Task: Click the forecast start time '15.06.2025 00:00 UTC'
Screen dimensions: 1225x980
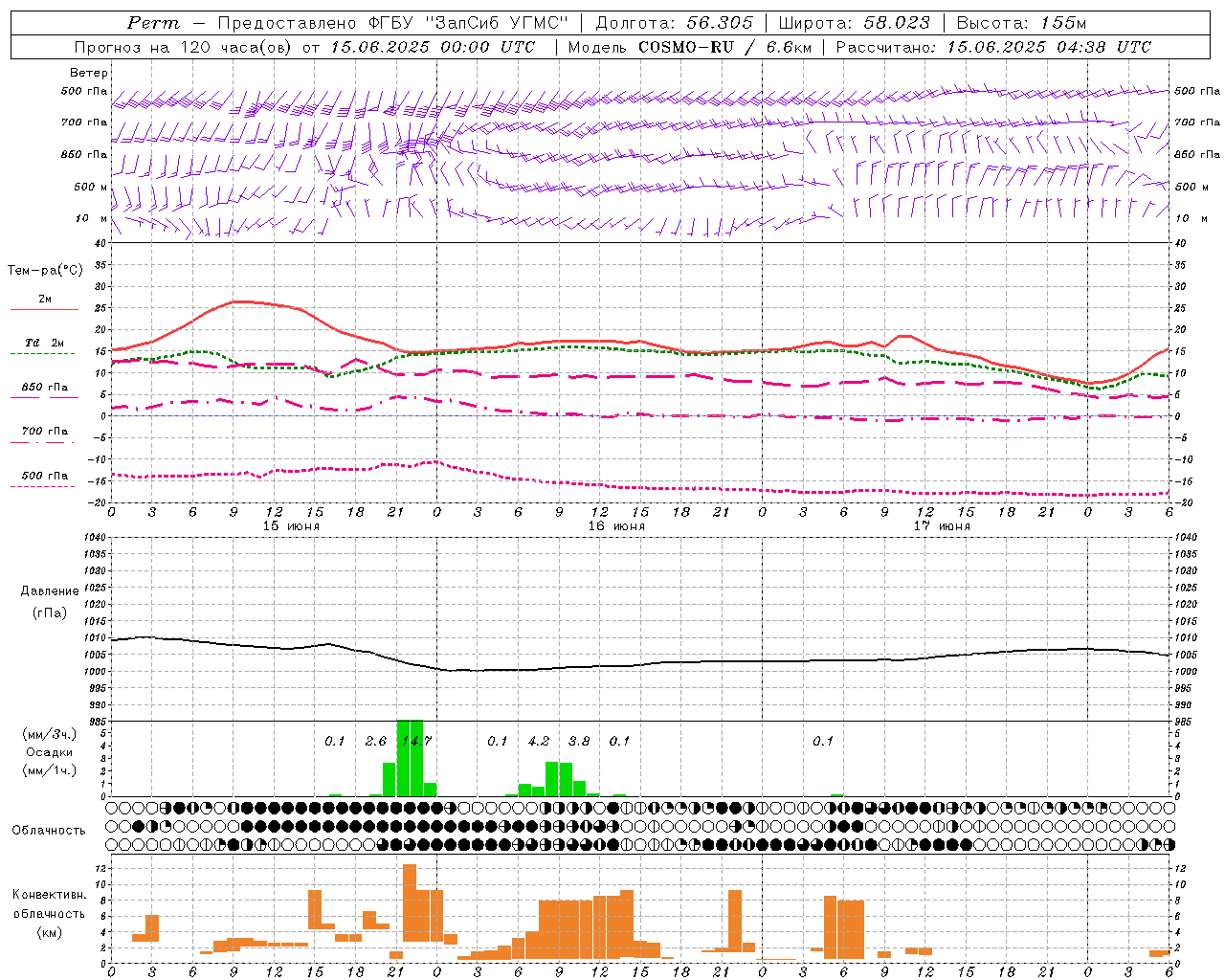Action: 433,47
